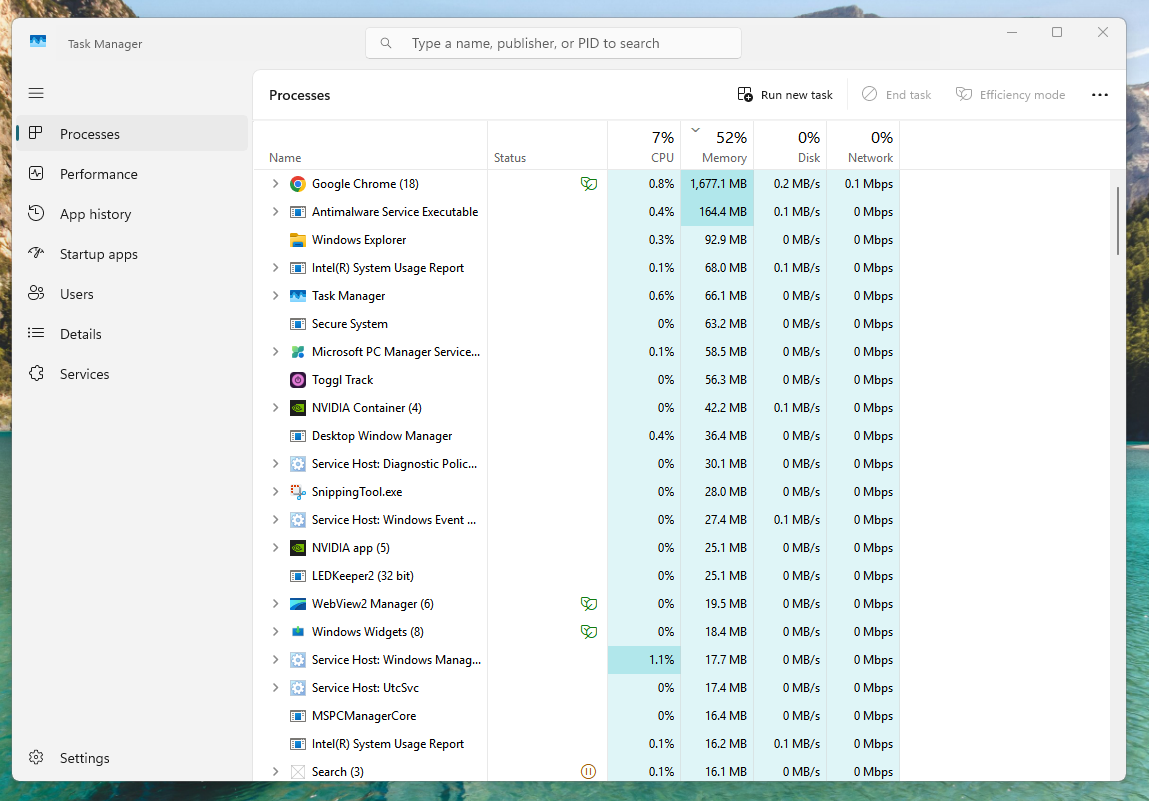Viewport: 1149px width, 801px height.
Task: Open the Services page
Action: click(x=133, y=374)
